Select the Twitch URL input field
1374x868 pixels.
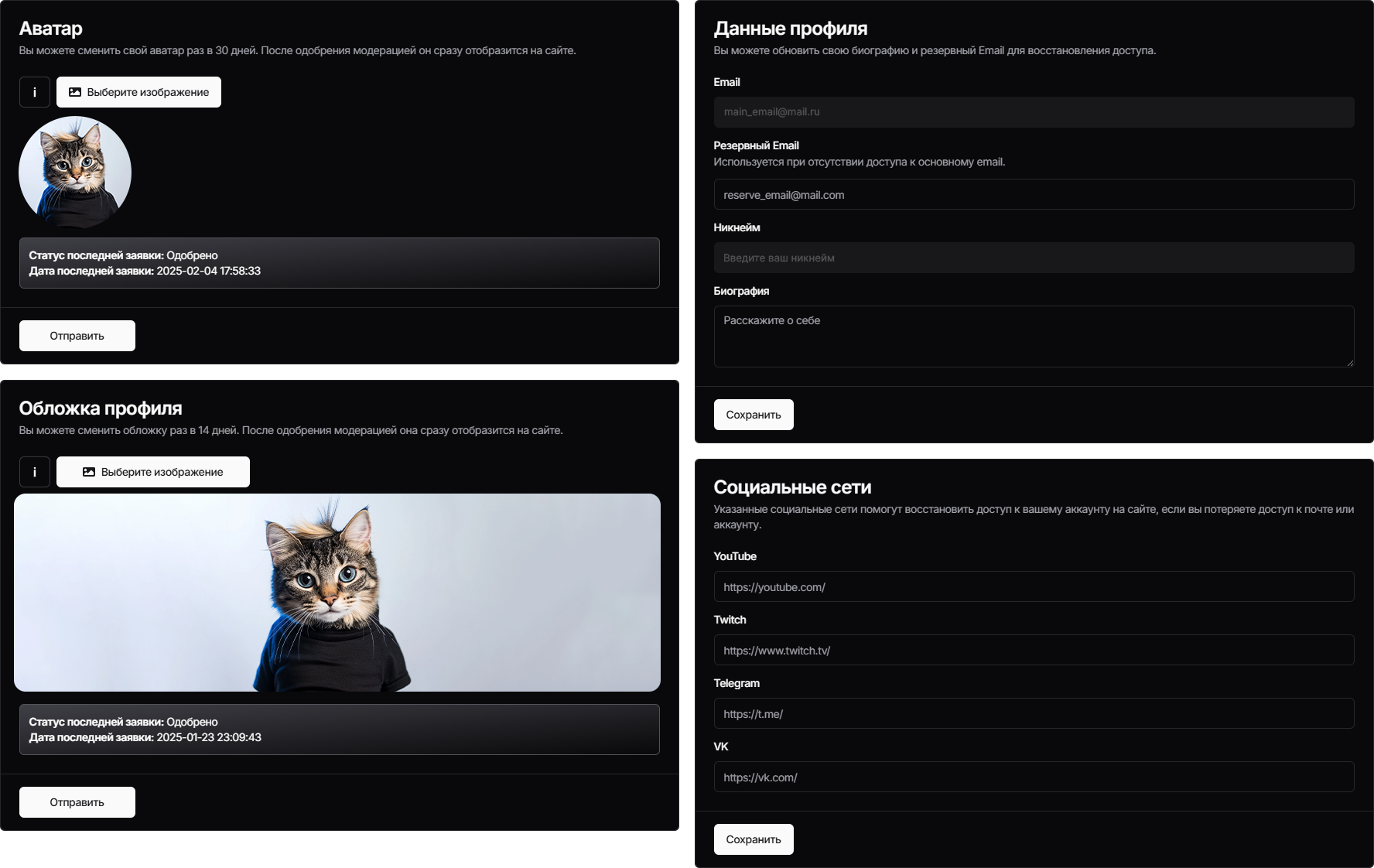pyautogui.click(x=1034, y=651)
